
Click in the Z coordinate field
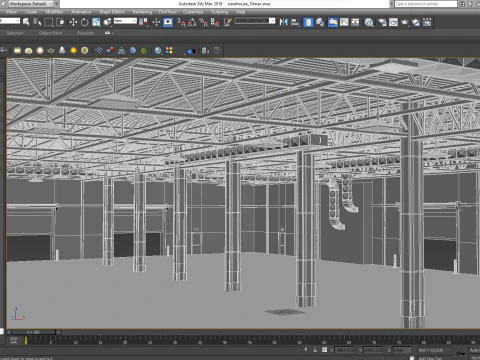(x=402, y=350)
